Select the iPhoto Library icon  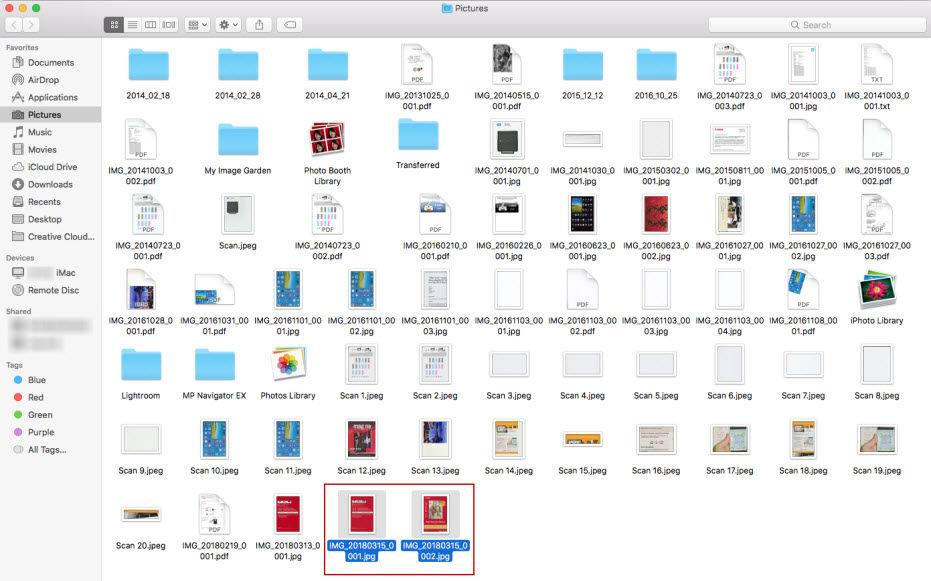(x=877, y=290)
